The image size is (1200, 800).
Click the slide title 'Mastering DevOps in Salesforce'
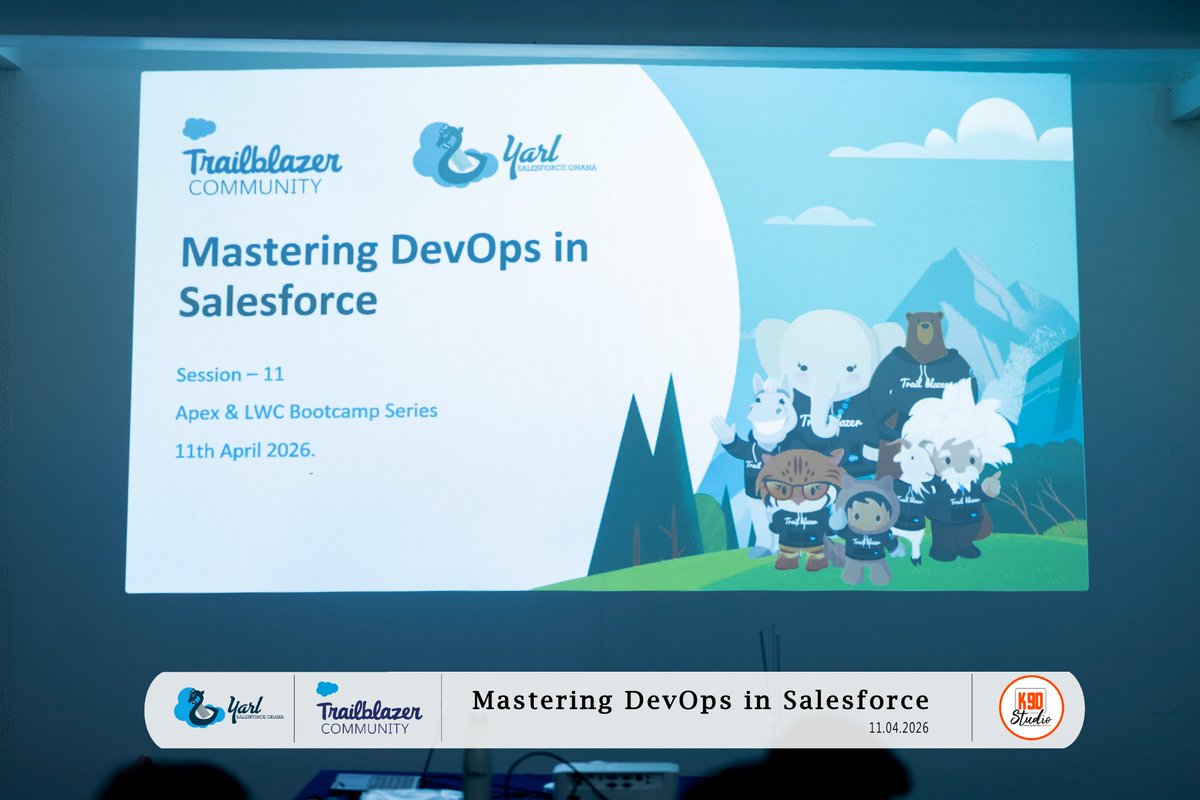click(x=384, y=275)
